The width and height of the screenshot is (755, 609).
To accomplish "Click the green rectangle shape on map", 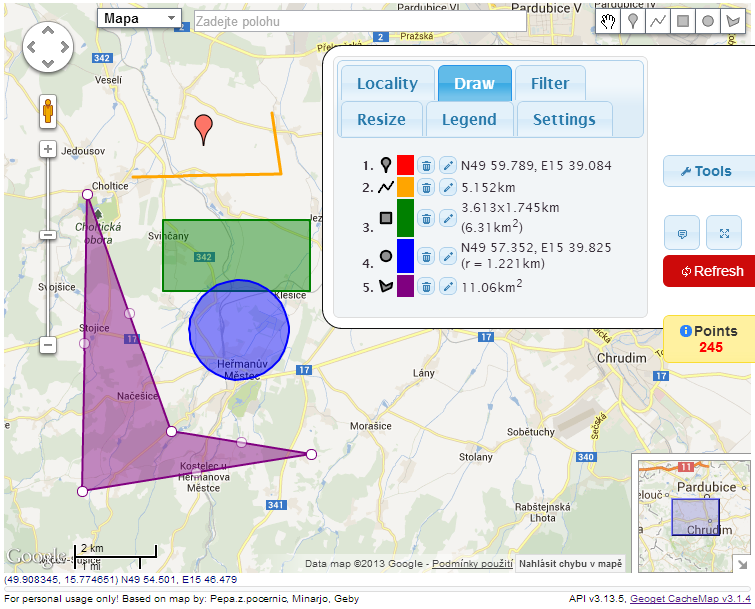I will pyautogui.click(x=236, y=255).
